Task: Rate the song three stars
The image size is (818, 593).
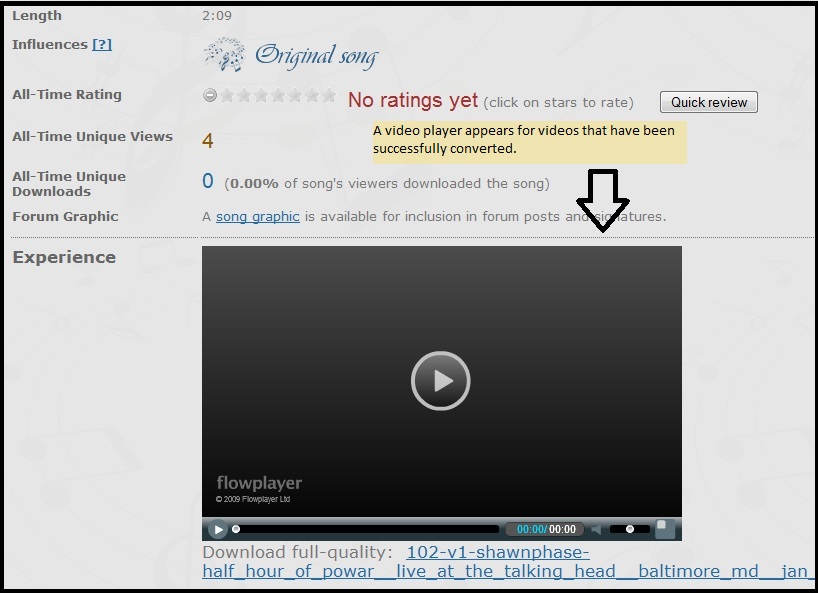Action: [x=261, y=95]
